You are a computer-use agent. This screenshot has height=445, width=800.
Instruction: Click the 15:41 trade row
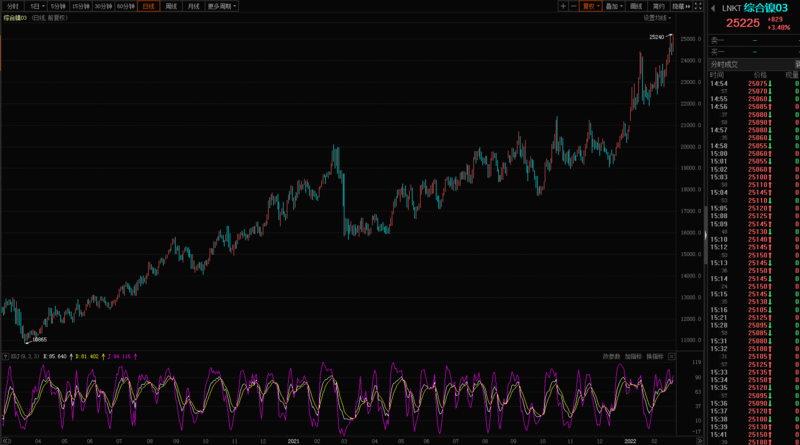point(754,435)
